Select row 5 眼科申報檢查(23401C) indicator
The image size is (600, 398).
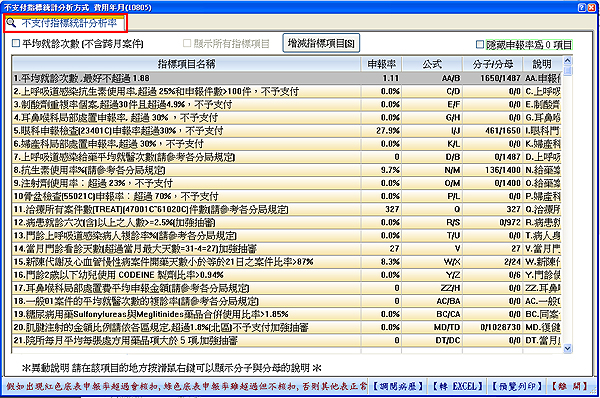click(286, 131)
